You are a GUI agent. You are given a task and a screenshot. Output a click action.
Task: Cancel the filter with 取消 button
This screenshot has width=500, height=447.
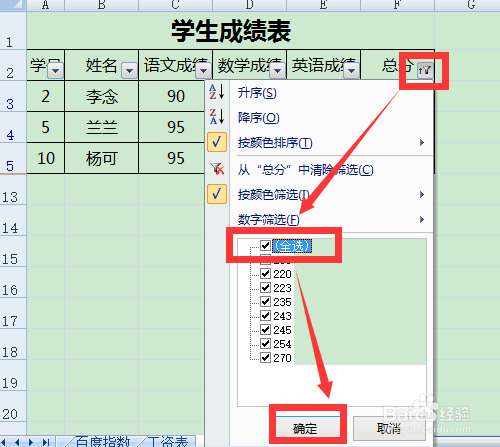point(389,428)
